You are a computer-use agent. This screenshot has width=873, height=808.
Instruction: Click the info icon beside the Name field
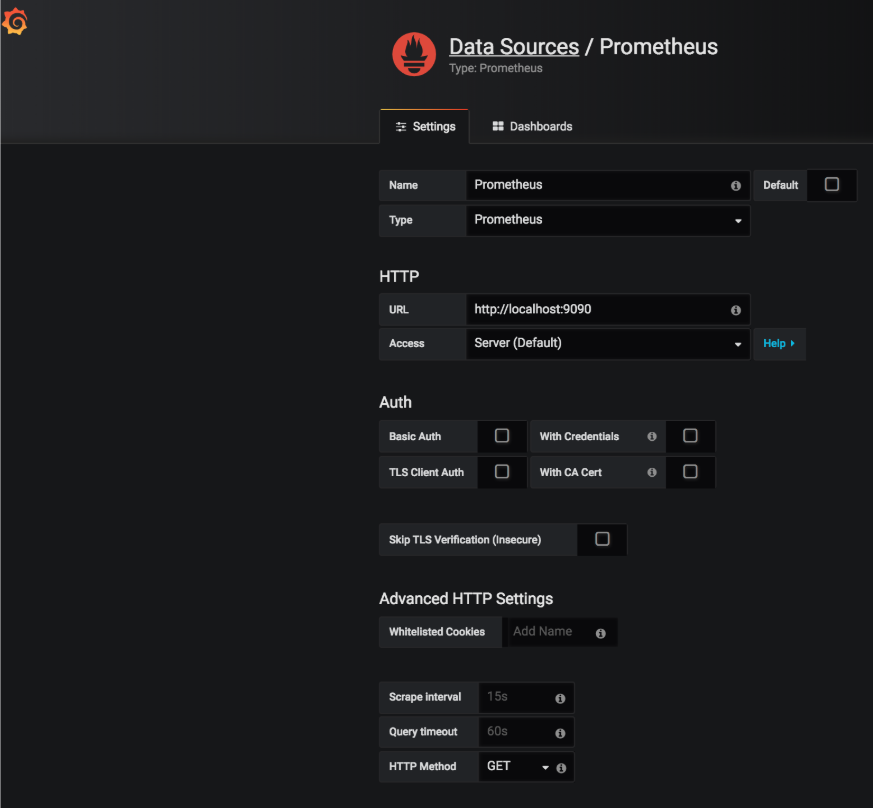pos(735,185)
